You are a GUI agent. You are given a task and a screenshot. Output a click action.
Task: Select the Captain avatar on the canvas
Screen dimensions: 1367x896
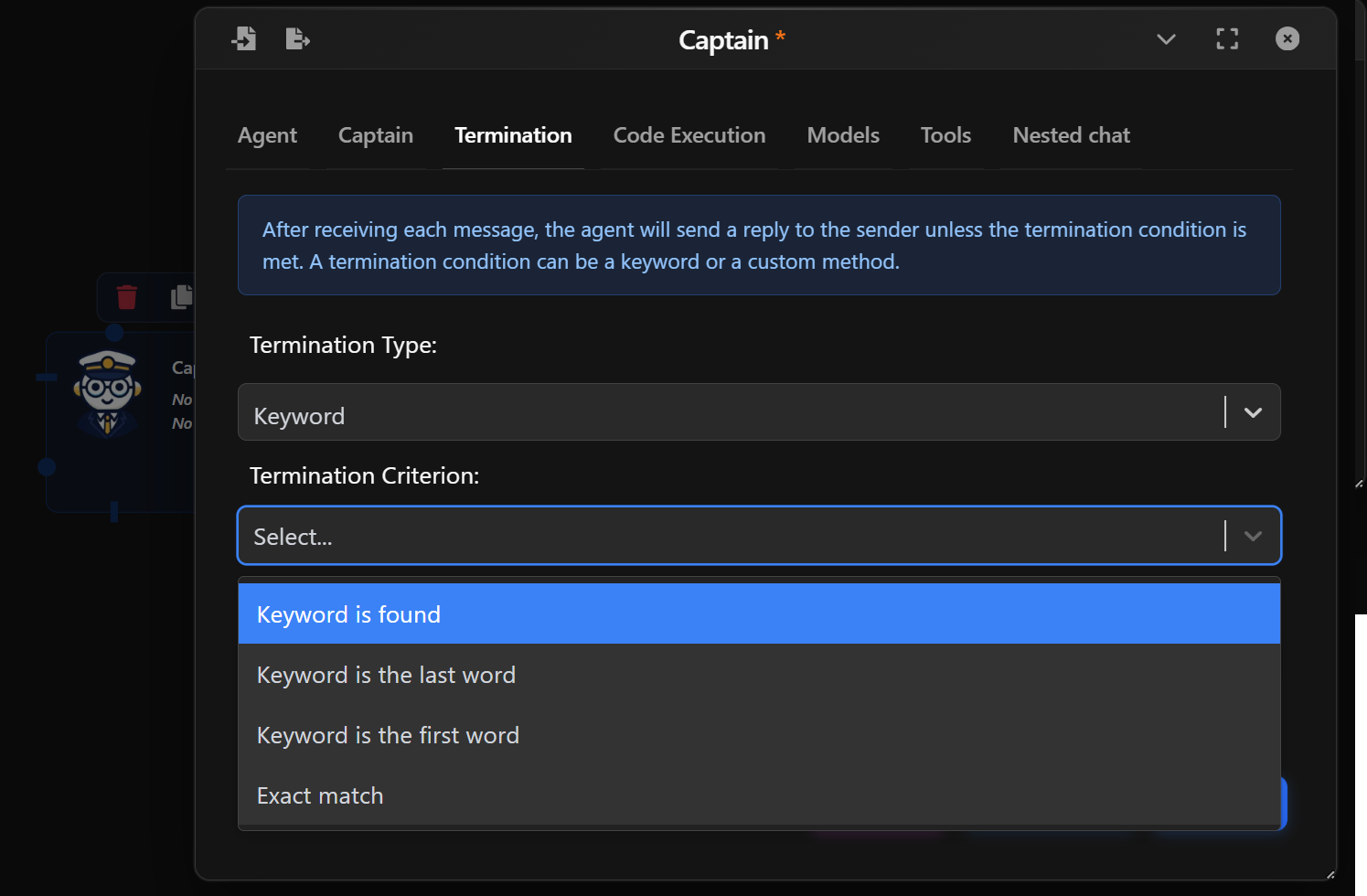click(x=109, y=391)
